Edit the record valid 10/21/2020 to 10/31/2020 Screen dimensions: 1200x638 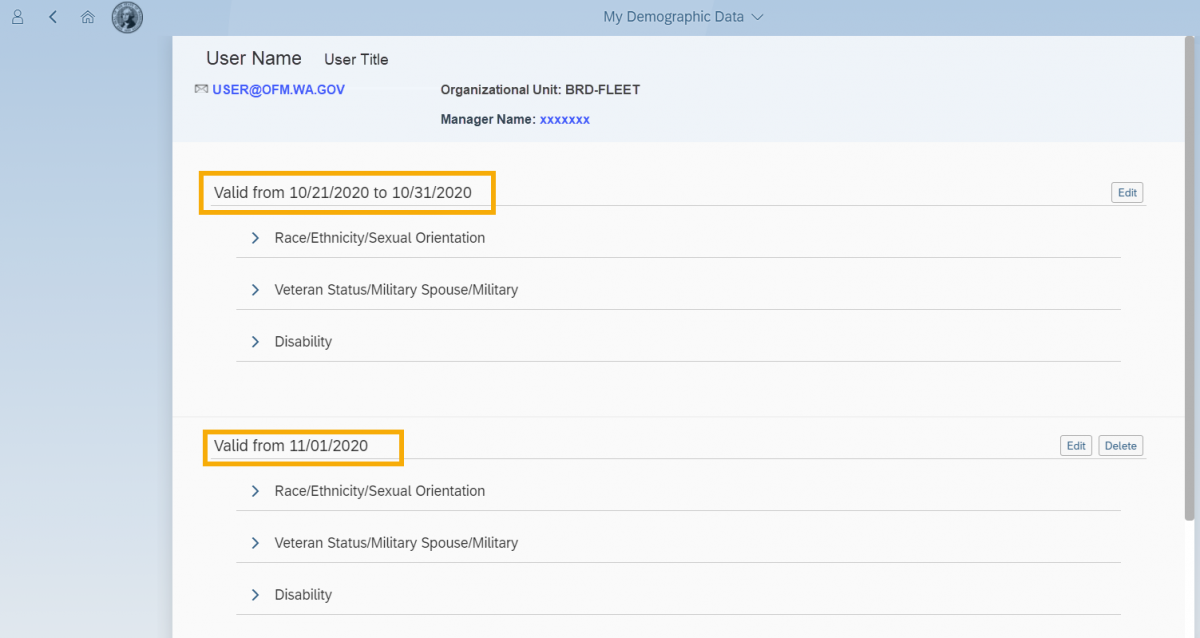coord(1127,192)
